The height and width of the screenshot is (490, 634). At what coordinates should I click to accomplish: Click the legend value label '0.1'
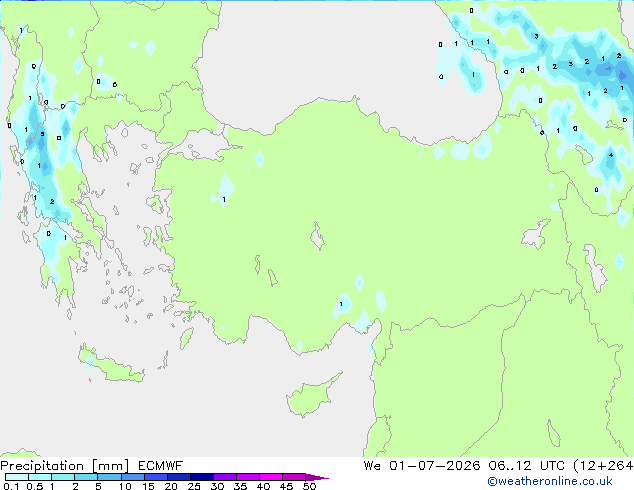click(11, 486)
